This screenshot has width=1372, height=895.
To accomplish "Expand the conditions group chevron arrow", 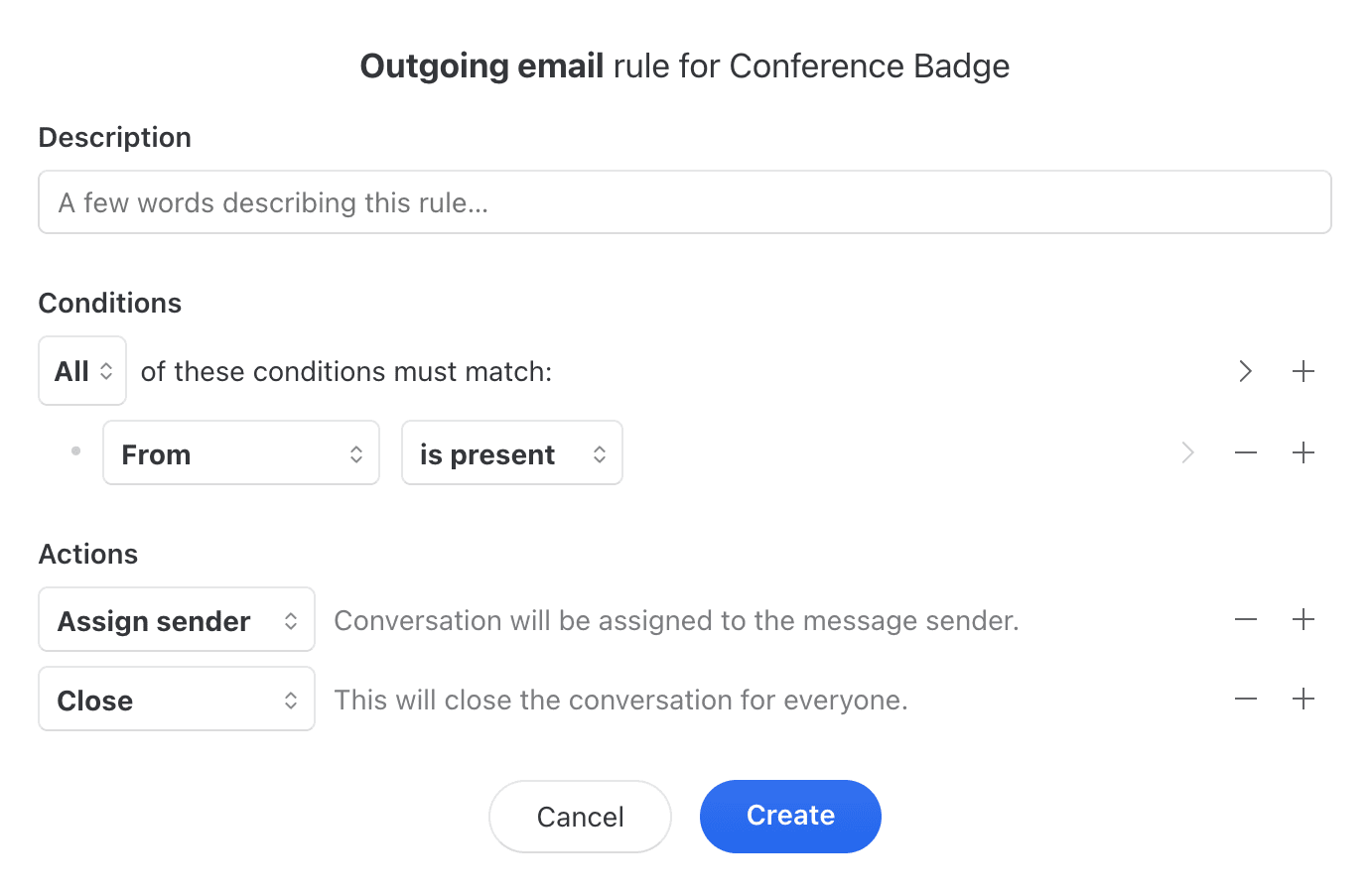I will (1245, 371).
